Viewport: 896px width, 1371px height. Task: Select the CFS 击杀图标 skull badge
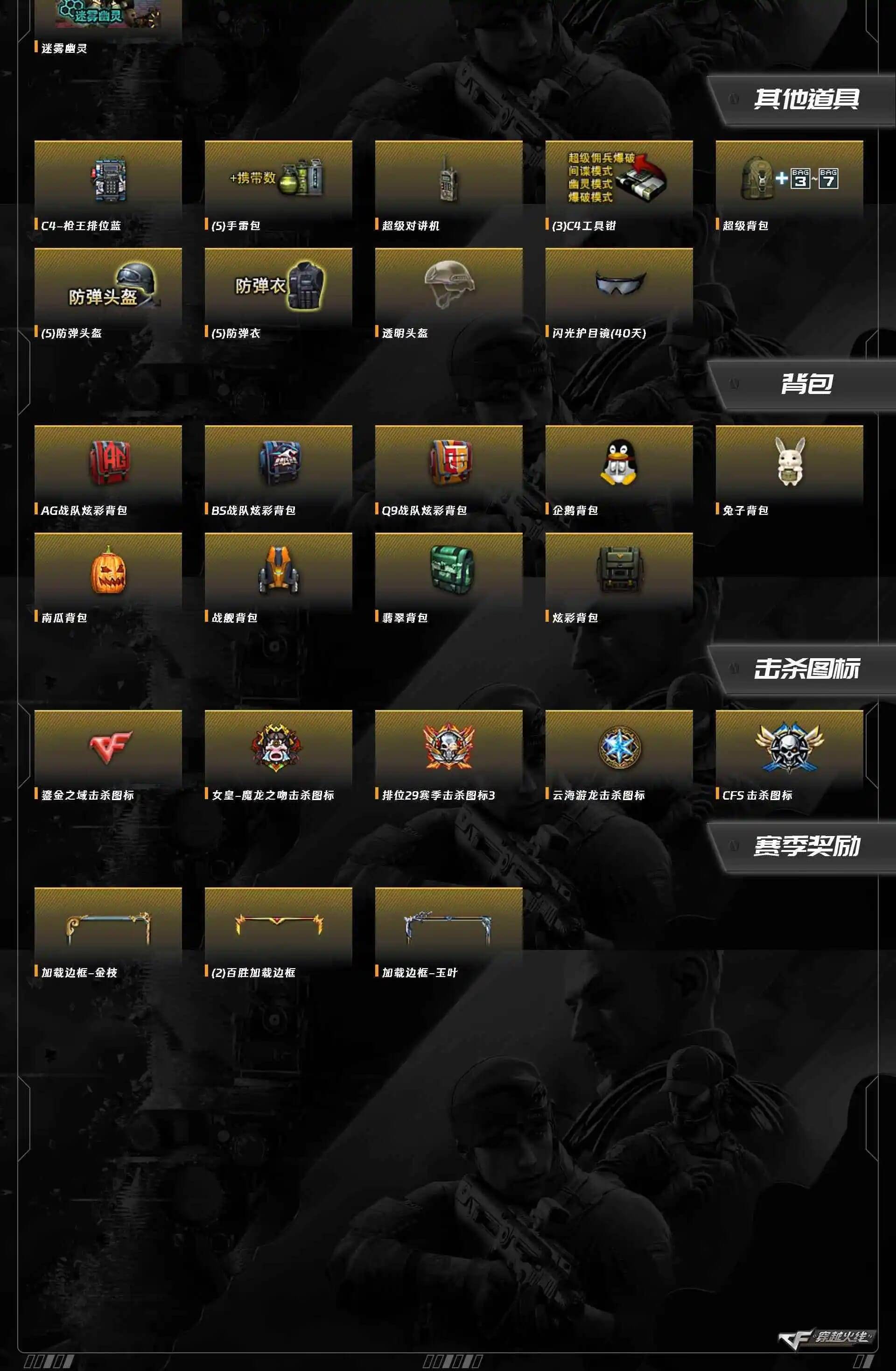[x=790, y=748]
